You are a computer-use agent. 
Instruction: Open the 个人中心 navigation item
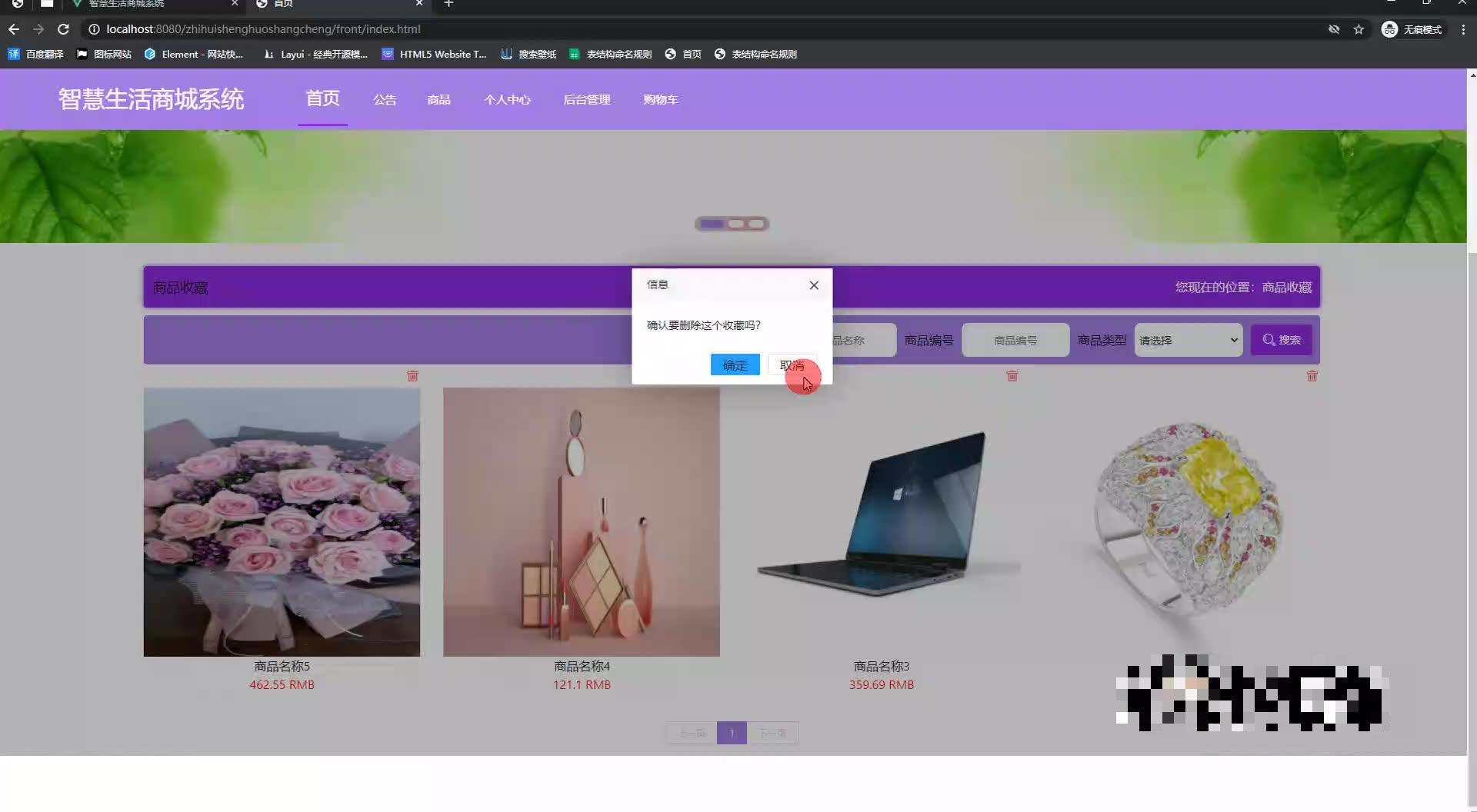pos(507,100)
